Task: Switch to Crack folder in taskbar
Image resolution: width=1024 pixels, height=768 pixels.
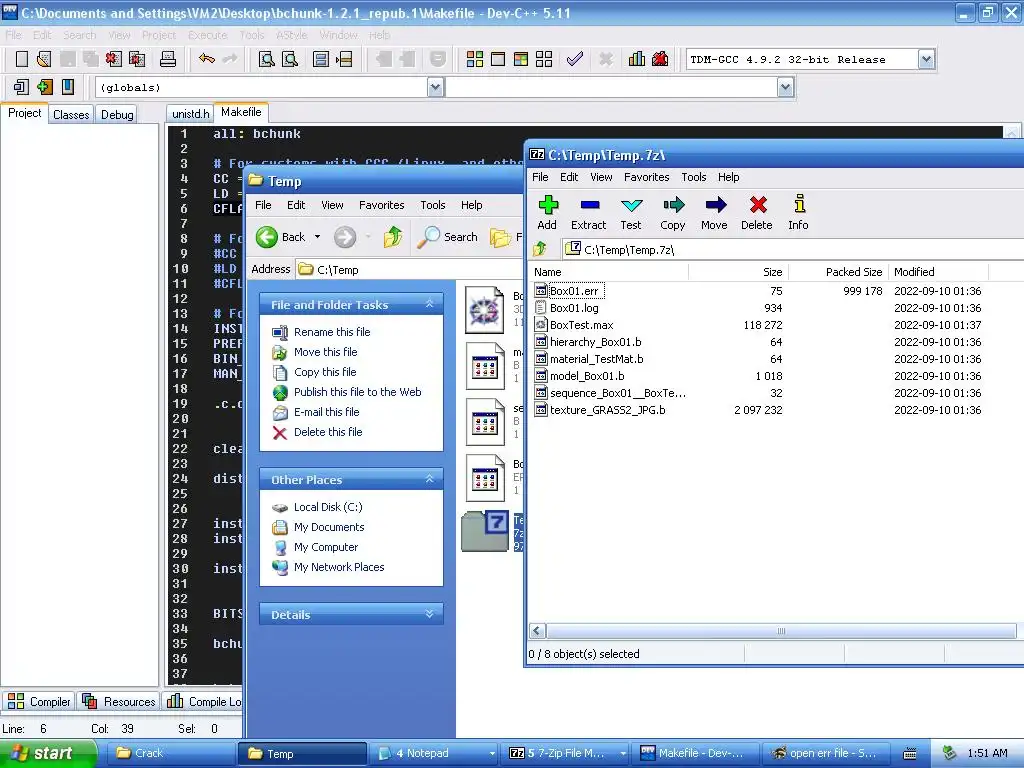Action: [x=170, y=754]
